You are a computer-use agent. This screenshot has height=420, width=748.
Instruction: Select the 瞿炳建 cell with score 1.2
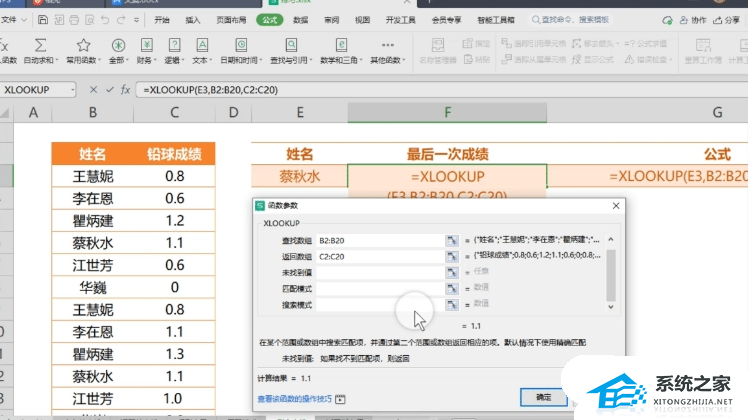[93, 221]
